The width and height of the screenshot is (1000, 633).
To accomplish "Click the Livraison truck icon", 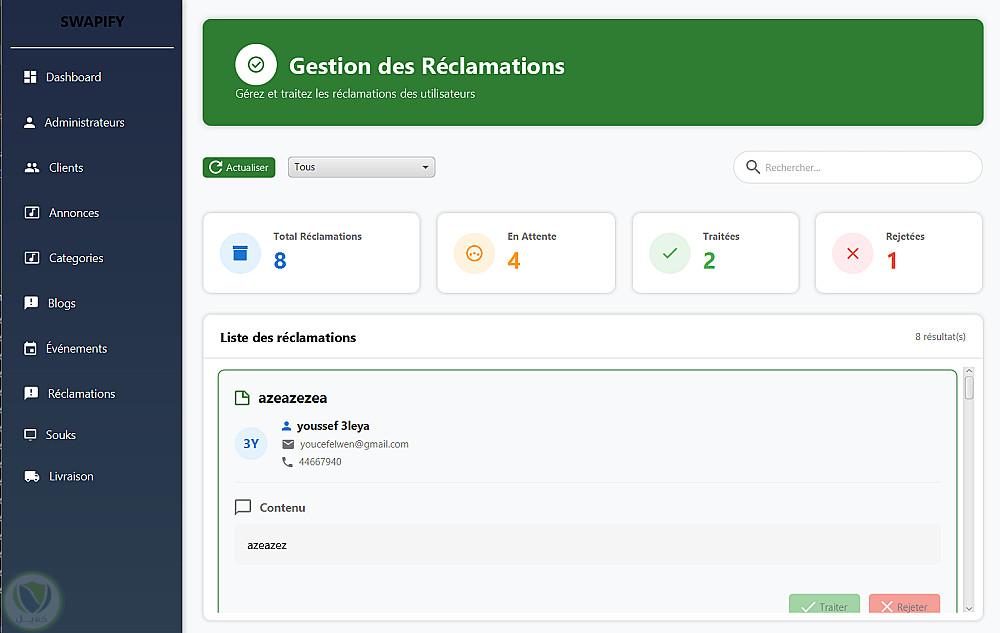I will tap(32, 476).
